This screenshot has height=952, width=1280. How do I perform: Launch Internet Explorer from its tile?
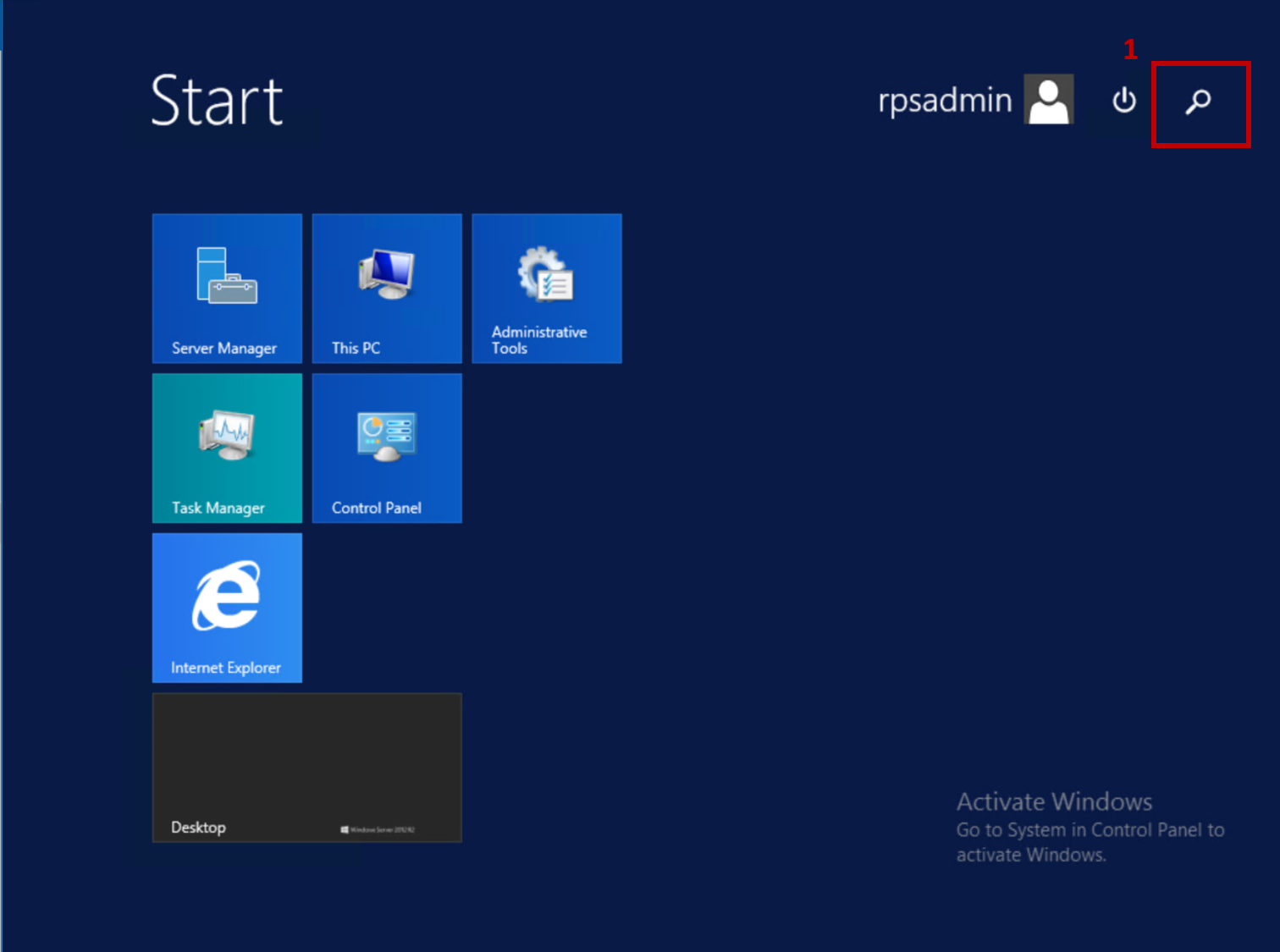point(227,608)
